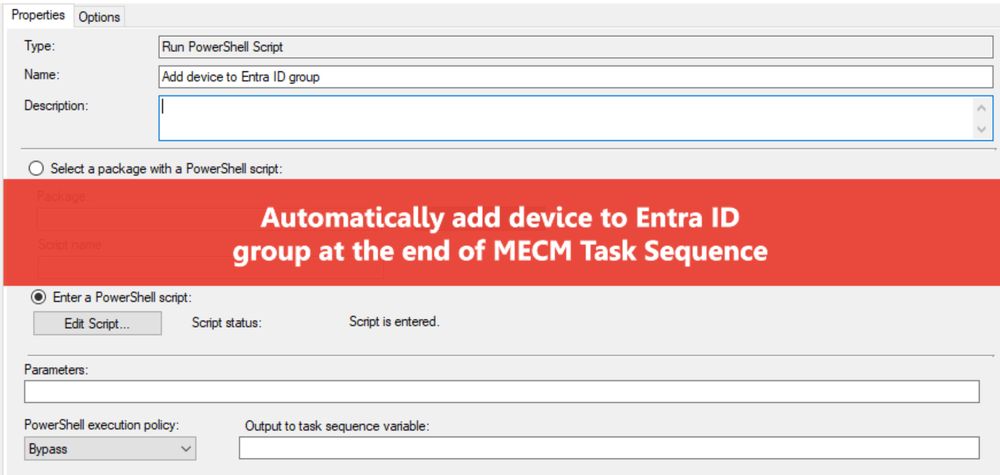The width and height of the screenshot is (1000, 475).
Task: Open the Edit Script dialog
Action: click(97, 323)
